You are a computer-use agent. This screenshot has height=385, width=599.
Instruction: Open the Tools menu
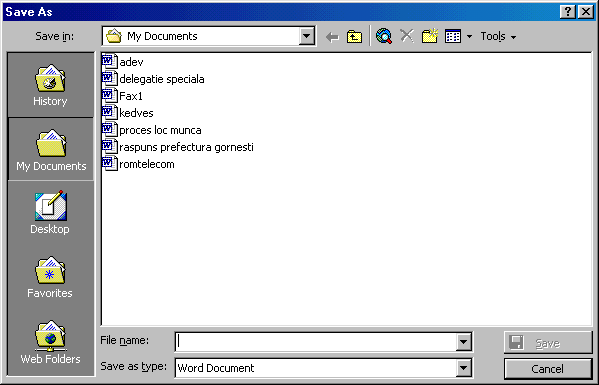tap(498, 36)
